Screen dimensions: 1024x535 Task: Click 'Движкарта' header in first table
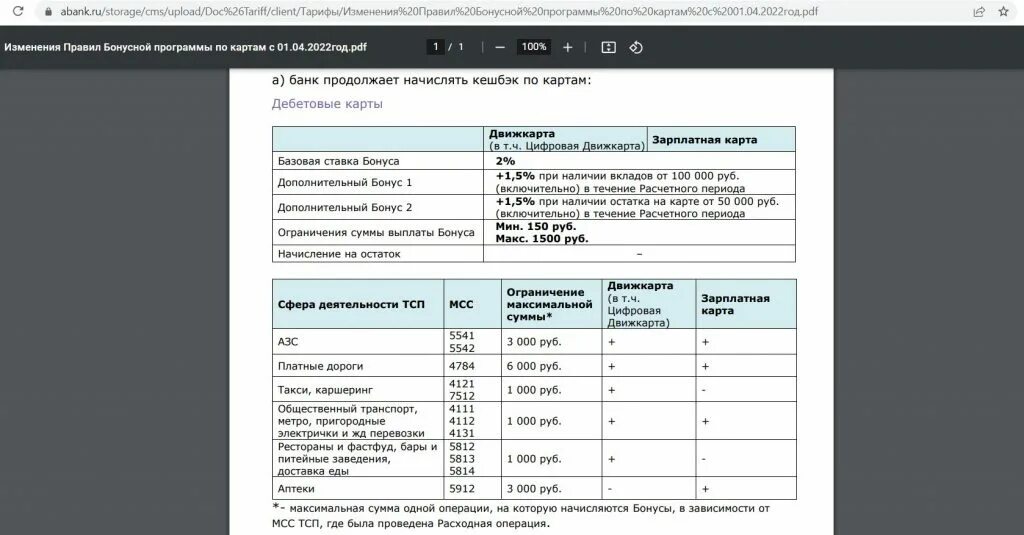pos(522,133)
